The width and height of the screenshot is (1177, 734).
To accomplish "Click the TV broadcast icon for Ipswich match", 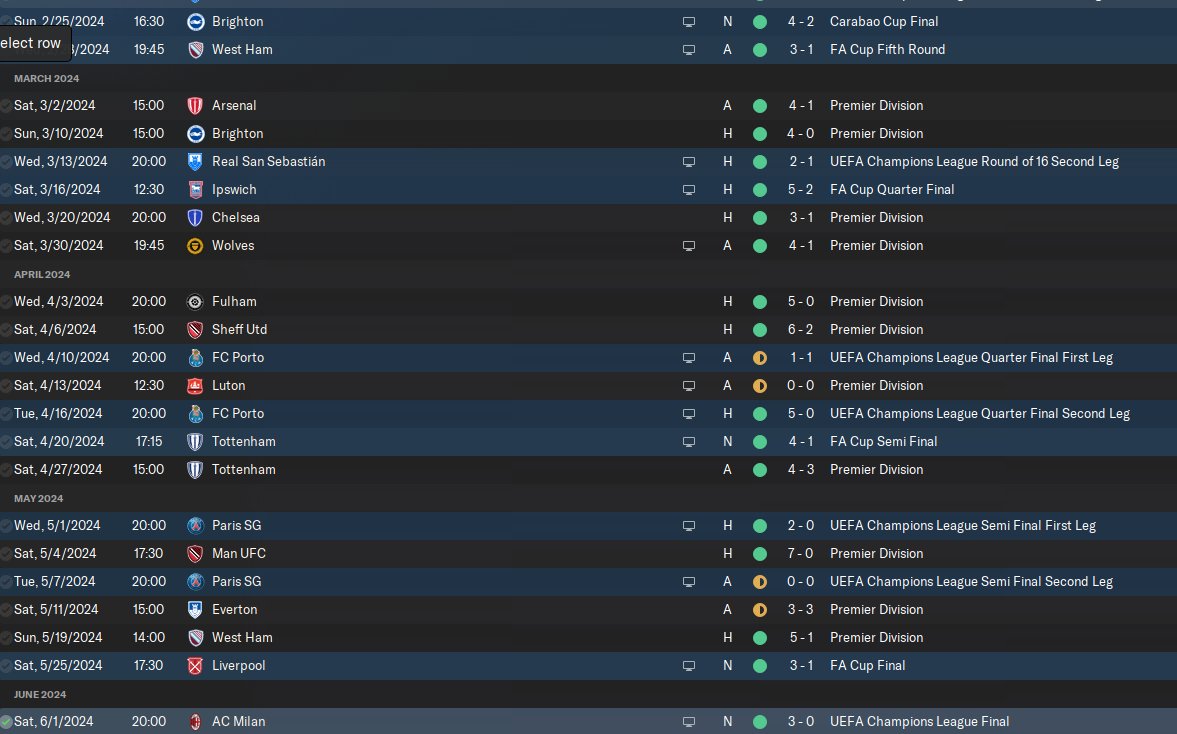I will (688, 190).
